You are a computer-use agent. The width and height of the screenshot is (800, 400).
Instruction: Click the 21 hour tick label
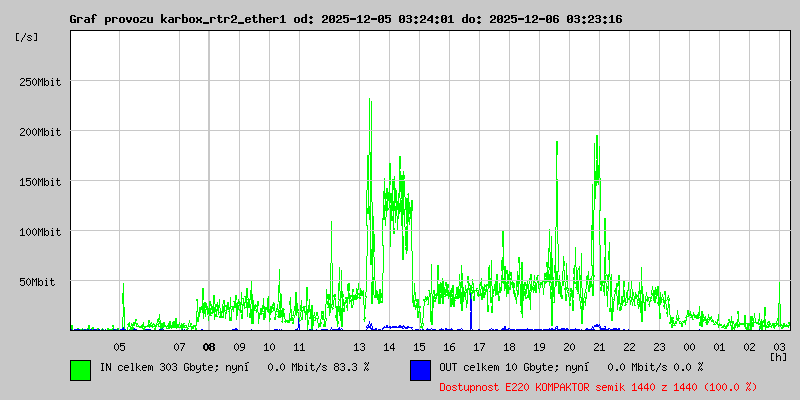click(x=599, y=347)
